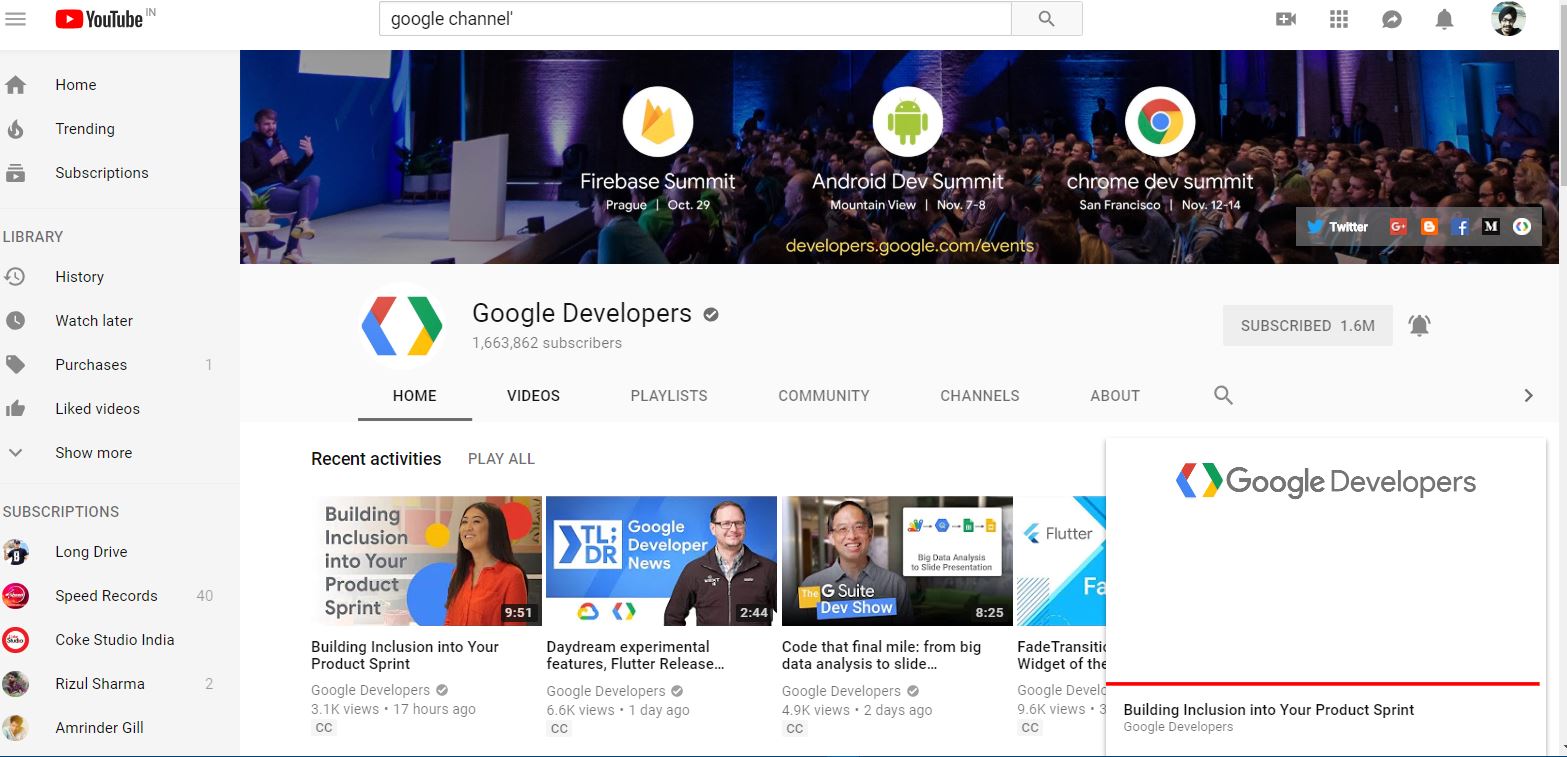1567x757 pixels.
Task: Click the History clock icon
Action: click(15, 277)
